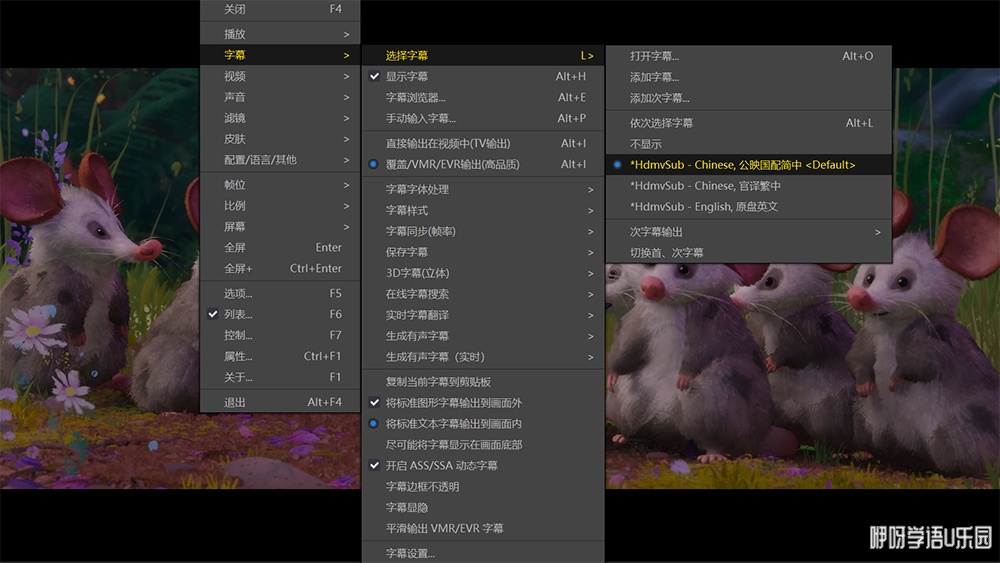1000x563 pixels.
Task: Click 打开字幕... menu entry
Action: point(654,56)
